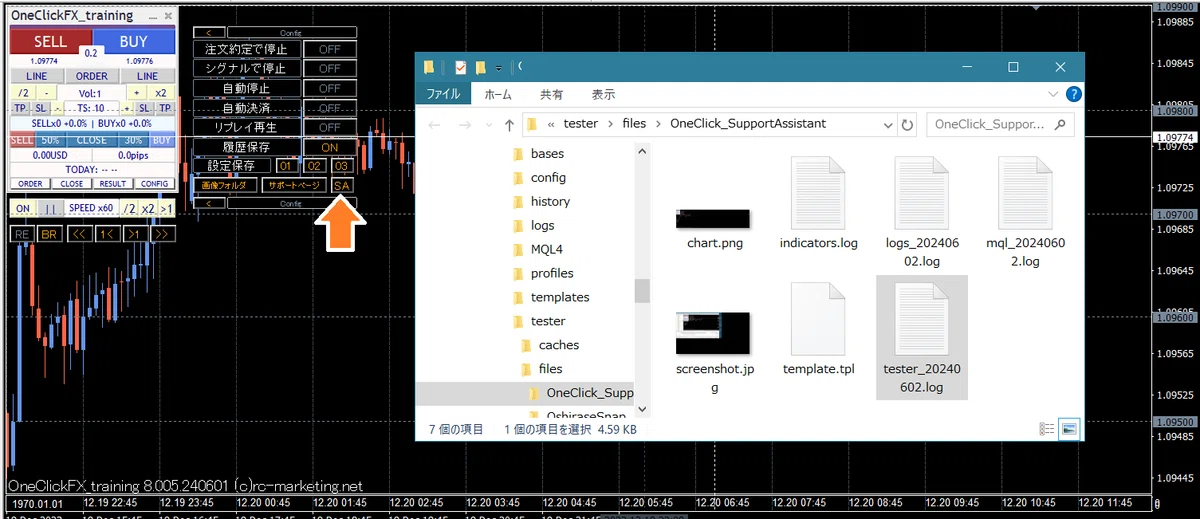The image size is (1200, 519).
Task: Open the CONFIG tab in OneClickFX panel
Action: 154,184
